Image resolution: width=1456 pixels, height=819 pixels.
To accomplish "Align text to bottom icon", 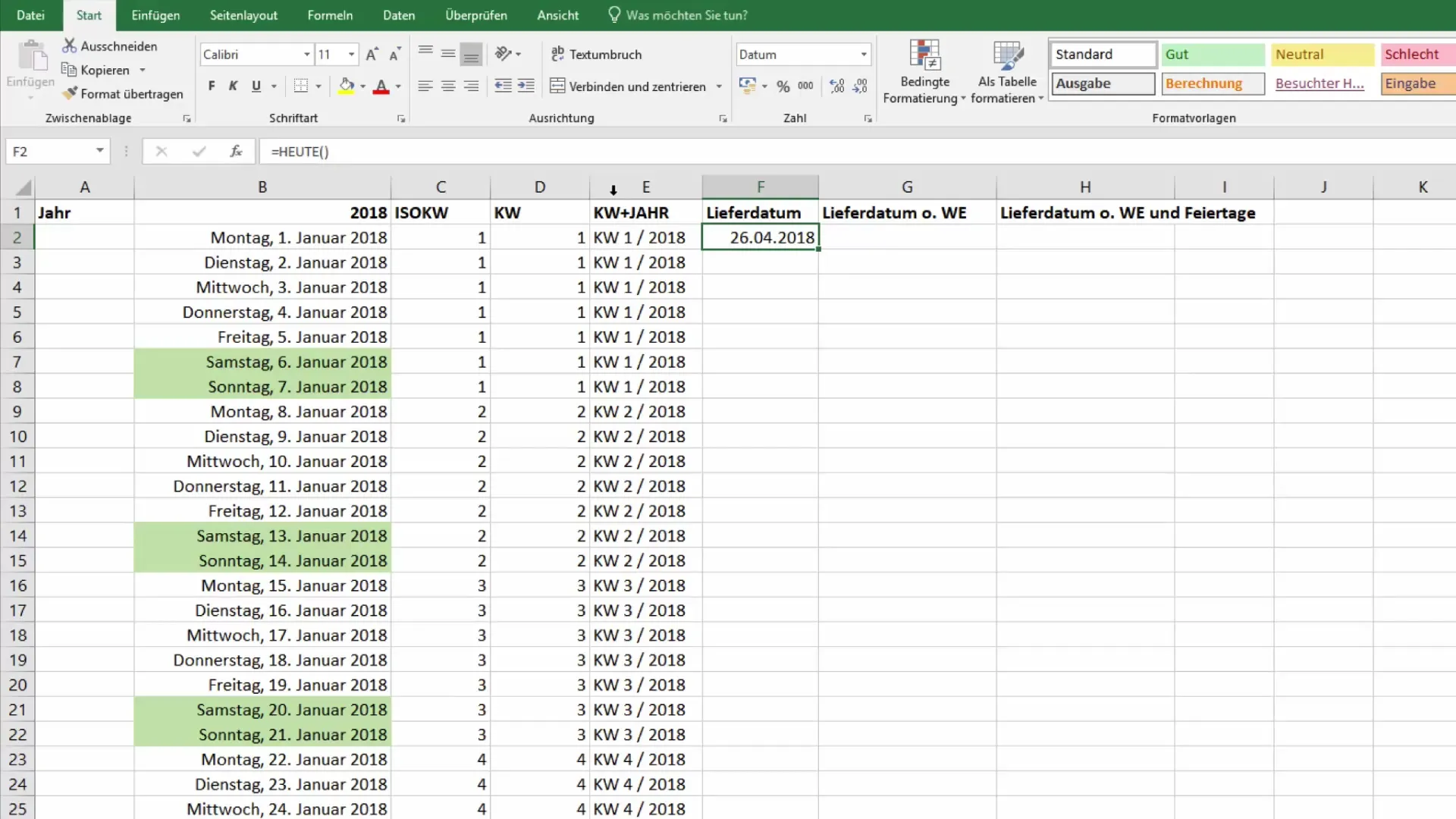I will point(471,54).
